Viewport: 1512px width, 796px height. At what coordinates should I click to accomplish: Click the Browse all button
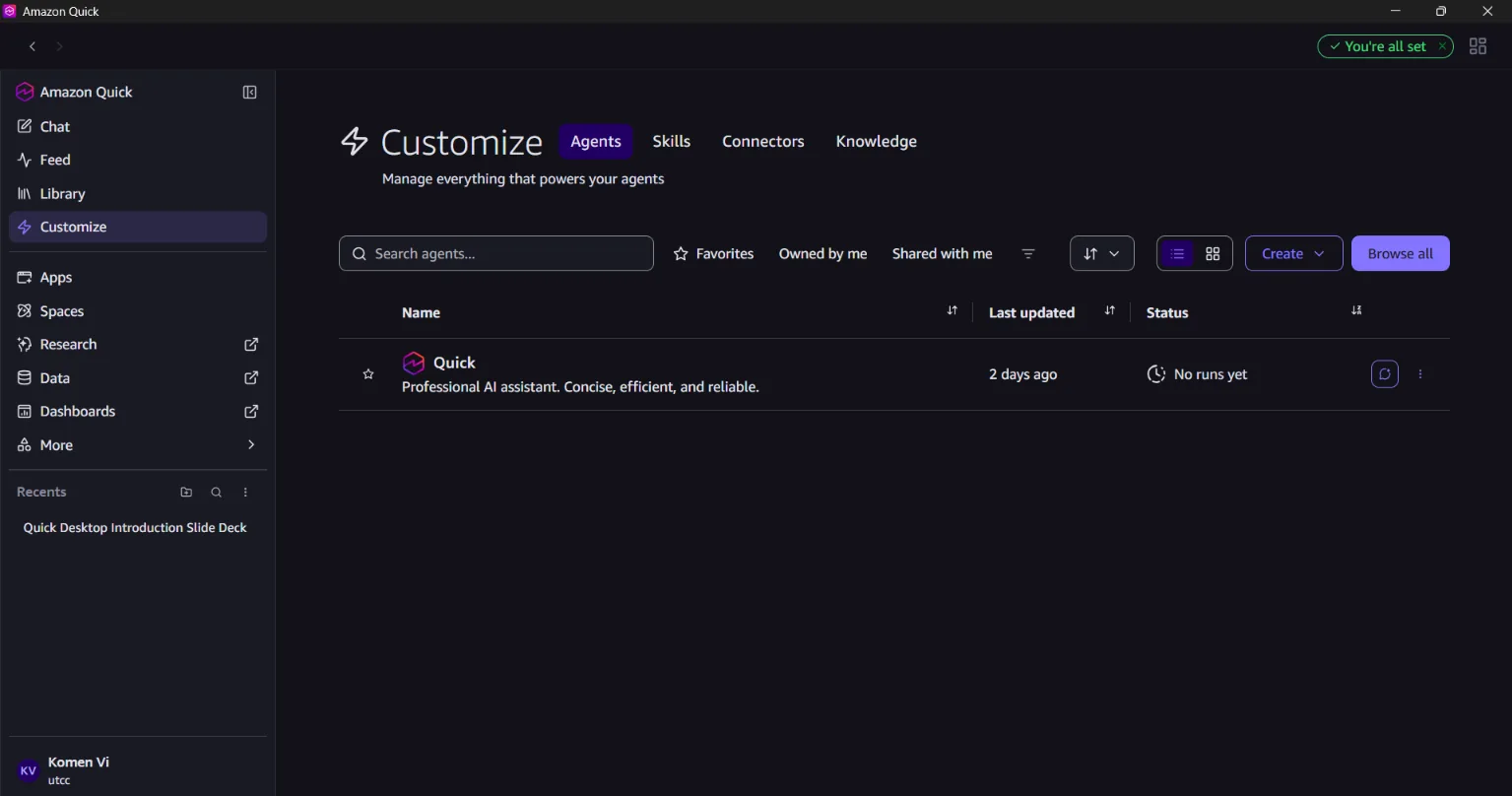pos(1401,253)
